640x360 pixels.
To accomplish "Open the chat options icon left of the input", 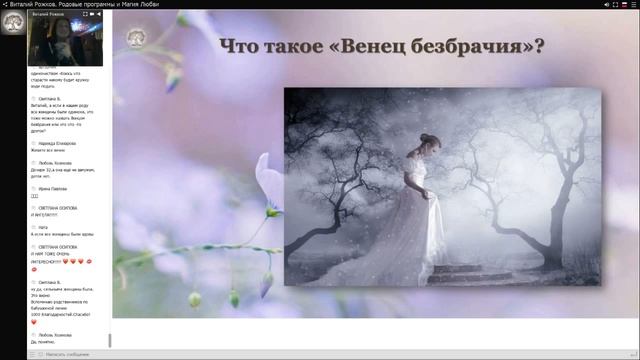I will 33,354.
